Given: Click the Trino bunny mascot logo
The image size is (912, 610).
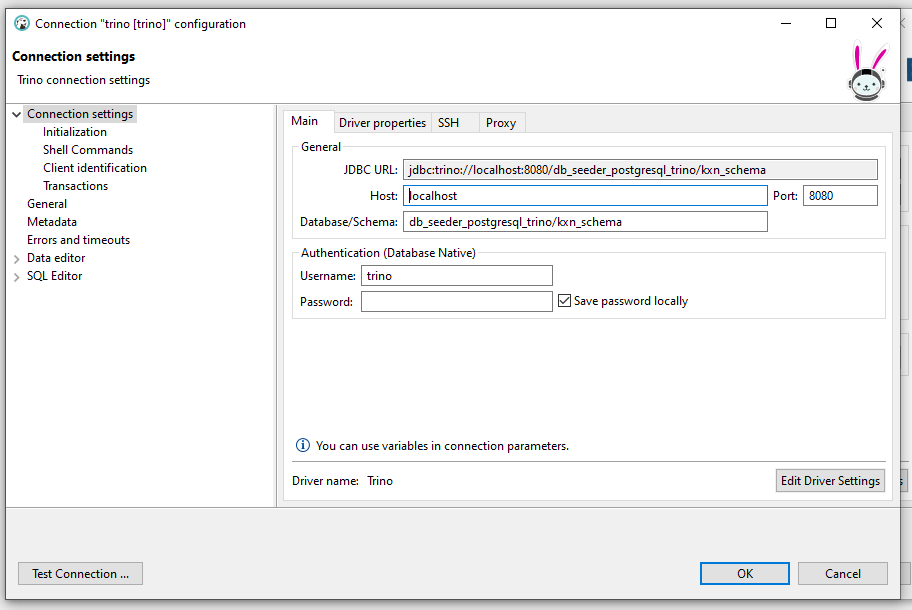Looking at the screenshot, I should 868,72.
